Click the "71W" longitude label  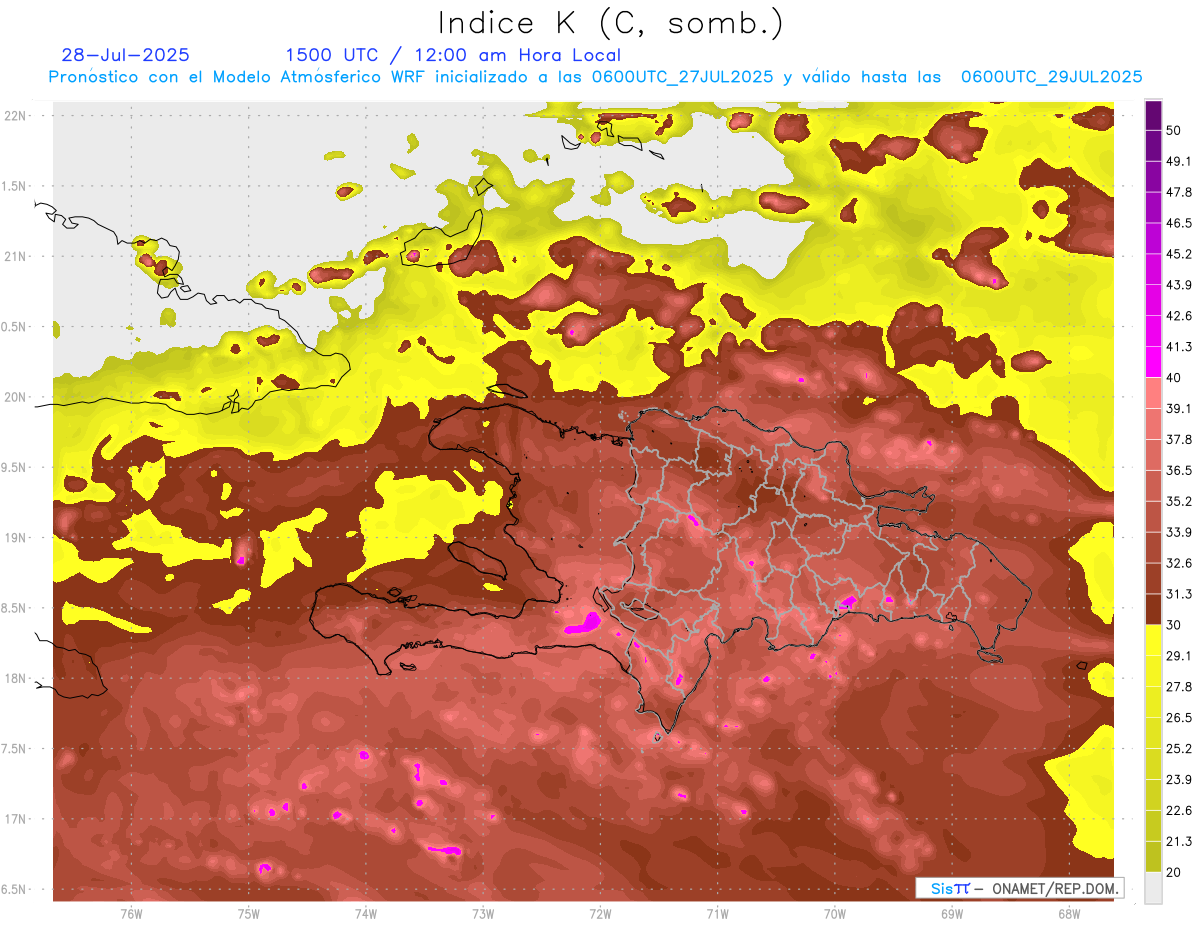pyautogui.click(x=717, y=914)
